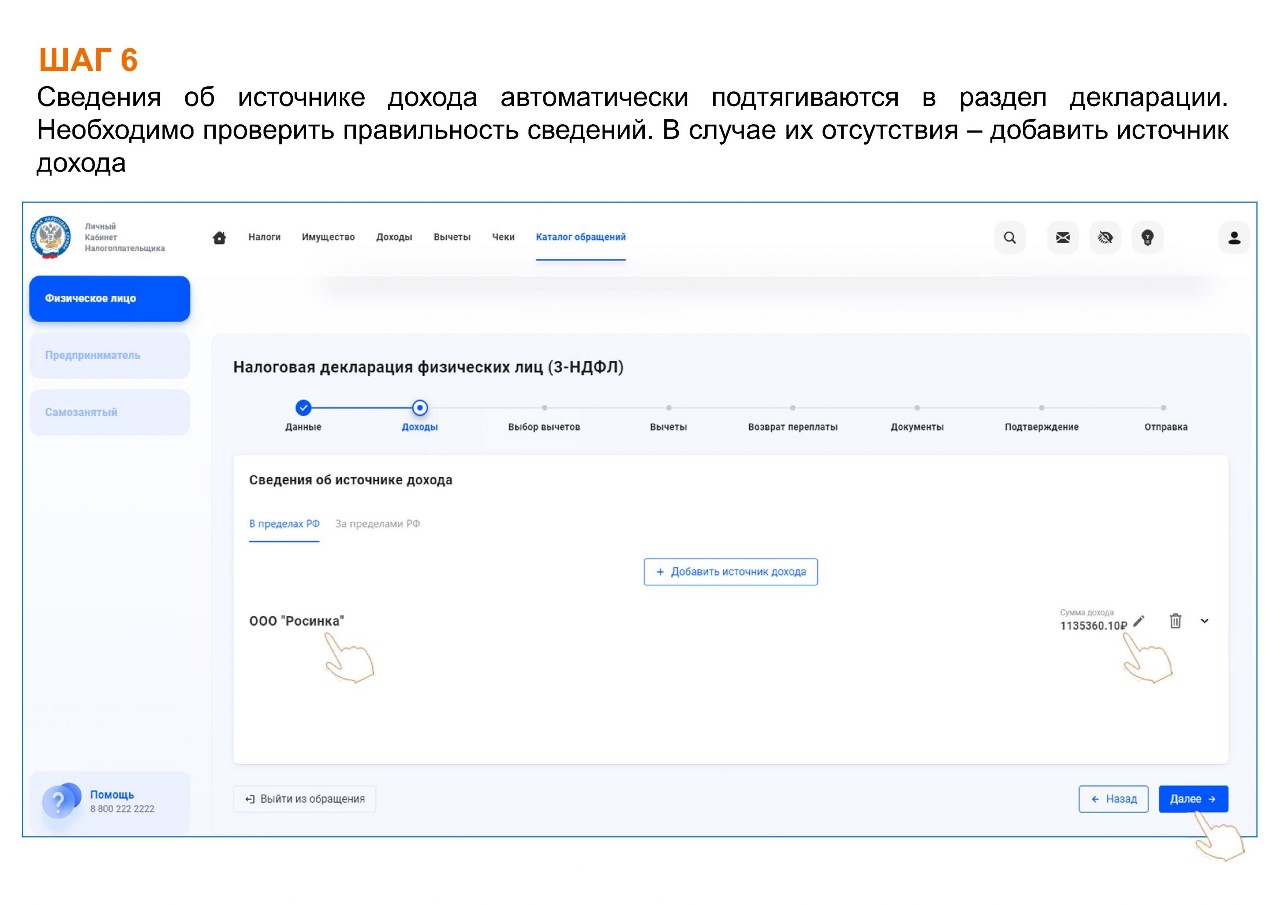
Task: Click the Помощь question mark icon
Action: pyautogui.click(x=59, y=801)
